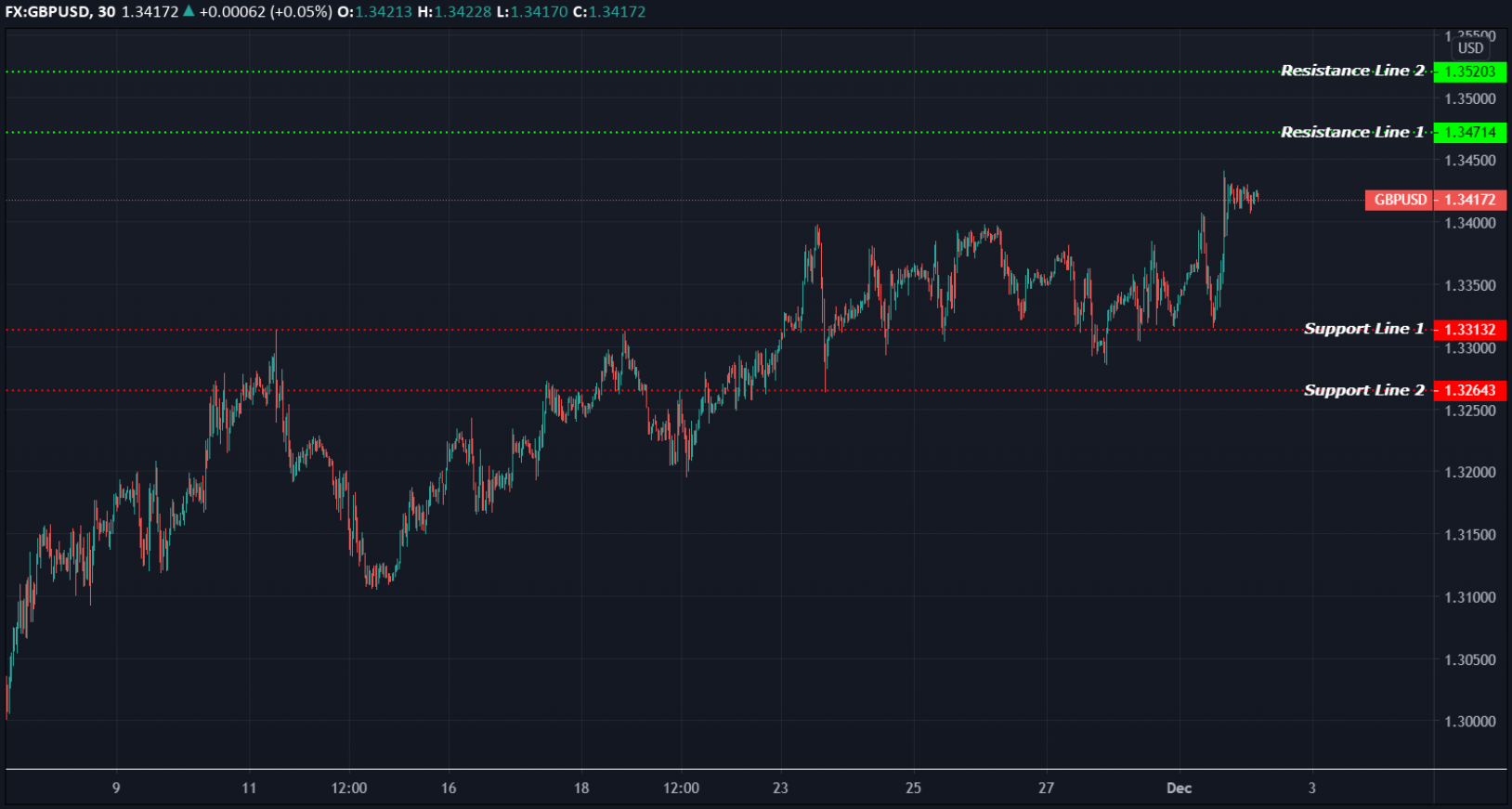Select the Resistance Line 2 label
Screen dimensions: 1512x809
[1352, 71]
